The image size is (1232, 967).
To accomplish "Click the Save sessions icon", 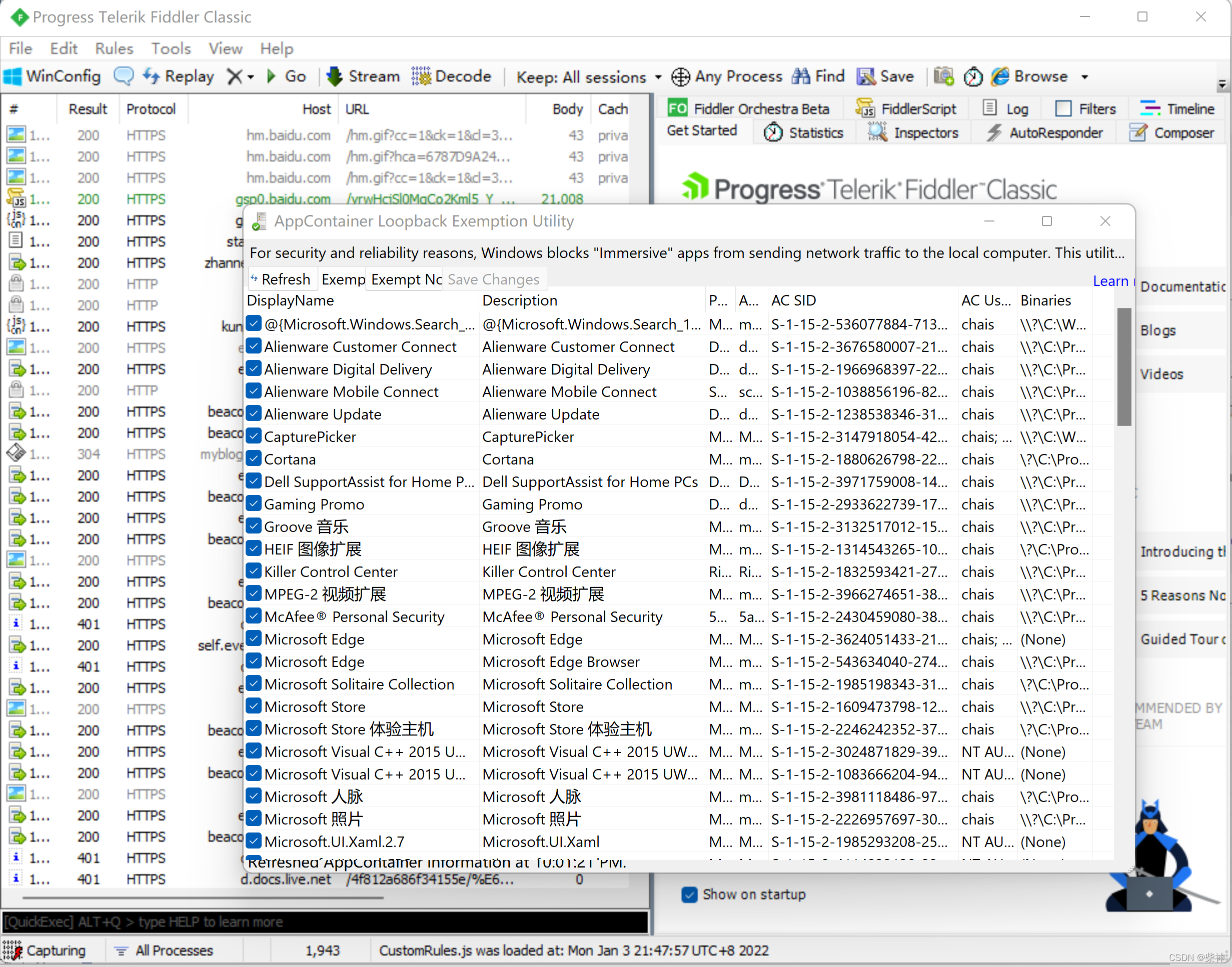I will (x=865, y=76).
